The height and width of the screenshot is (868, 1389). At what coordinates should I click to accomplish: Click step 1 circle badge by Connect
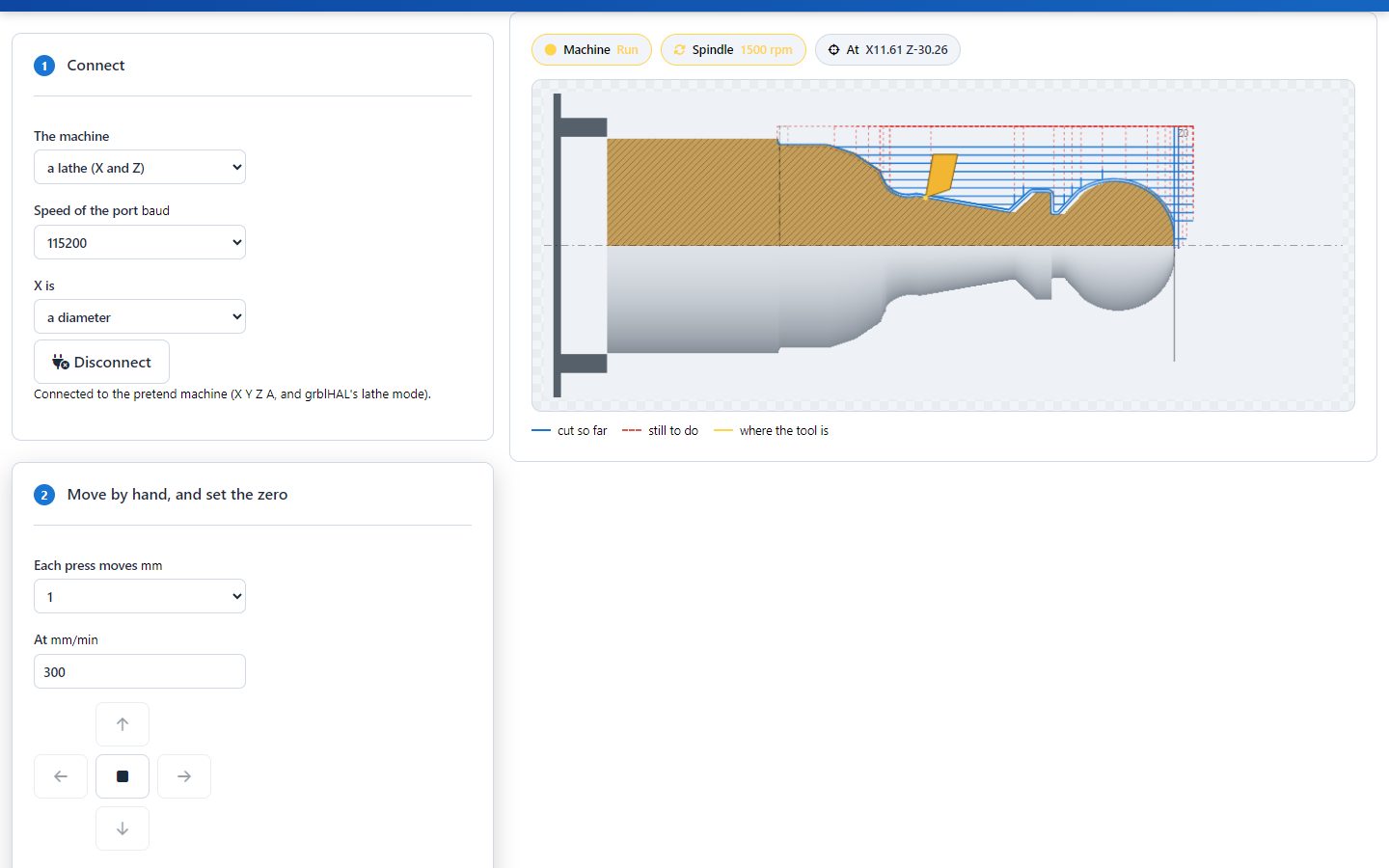coord(44,66)
